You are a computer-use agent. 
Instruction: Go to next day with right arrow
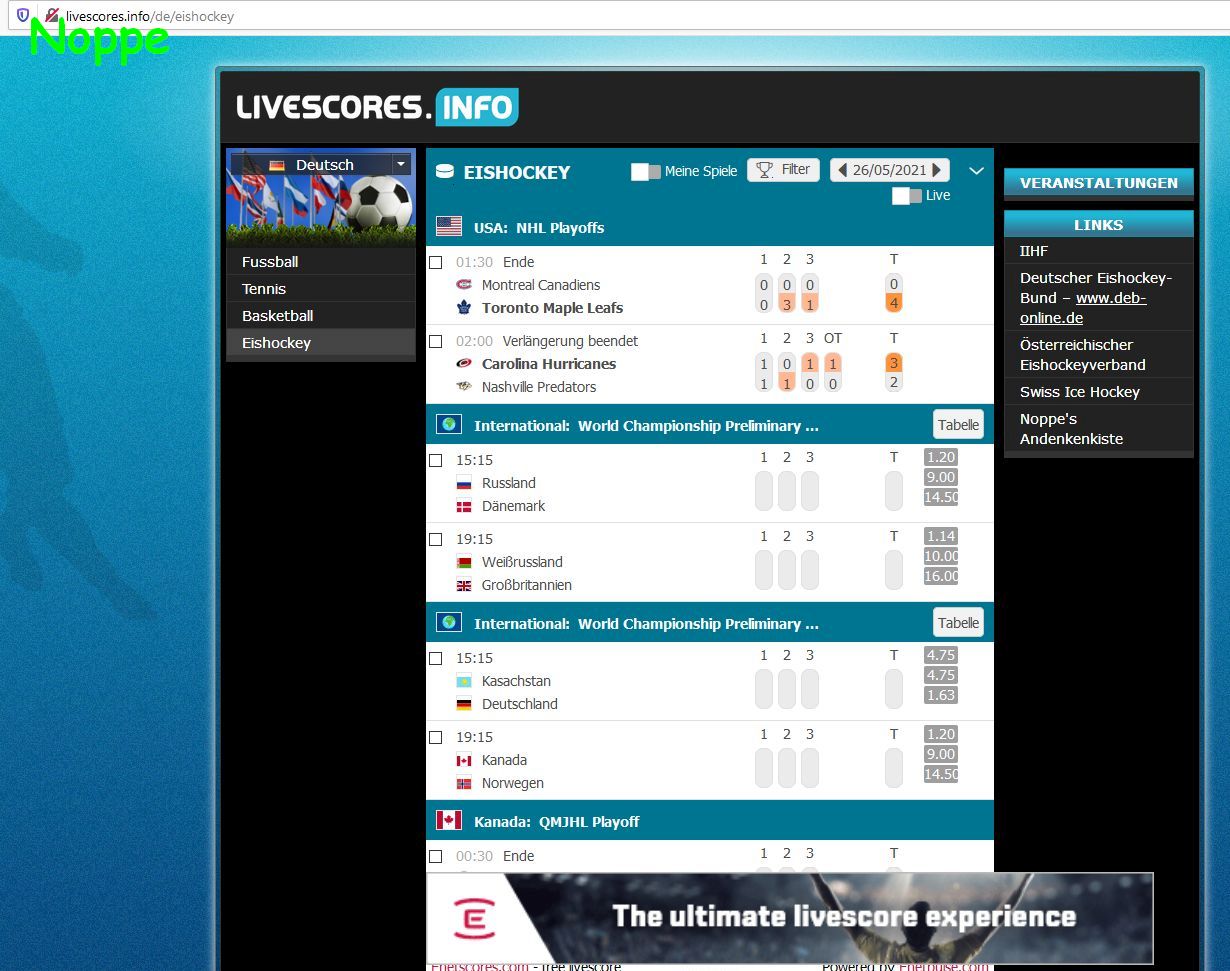937,171
